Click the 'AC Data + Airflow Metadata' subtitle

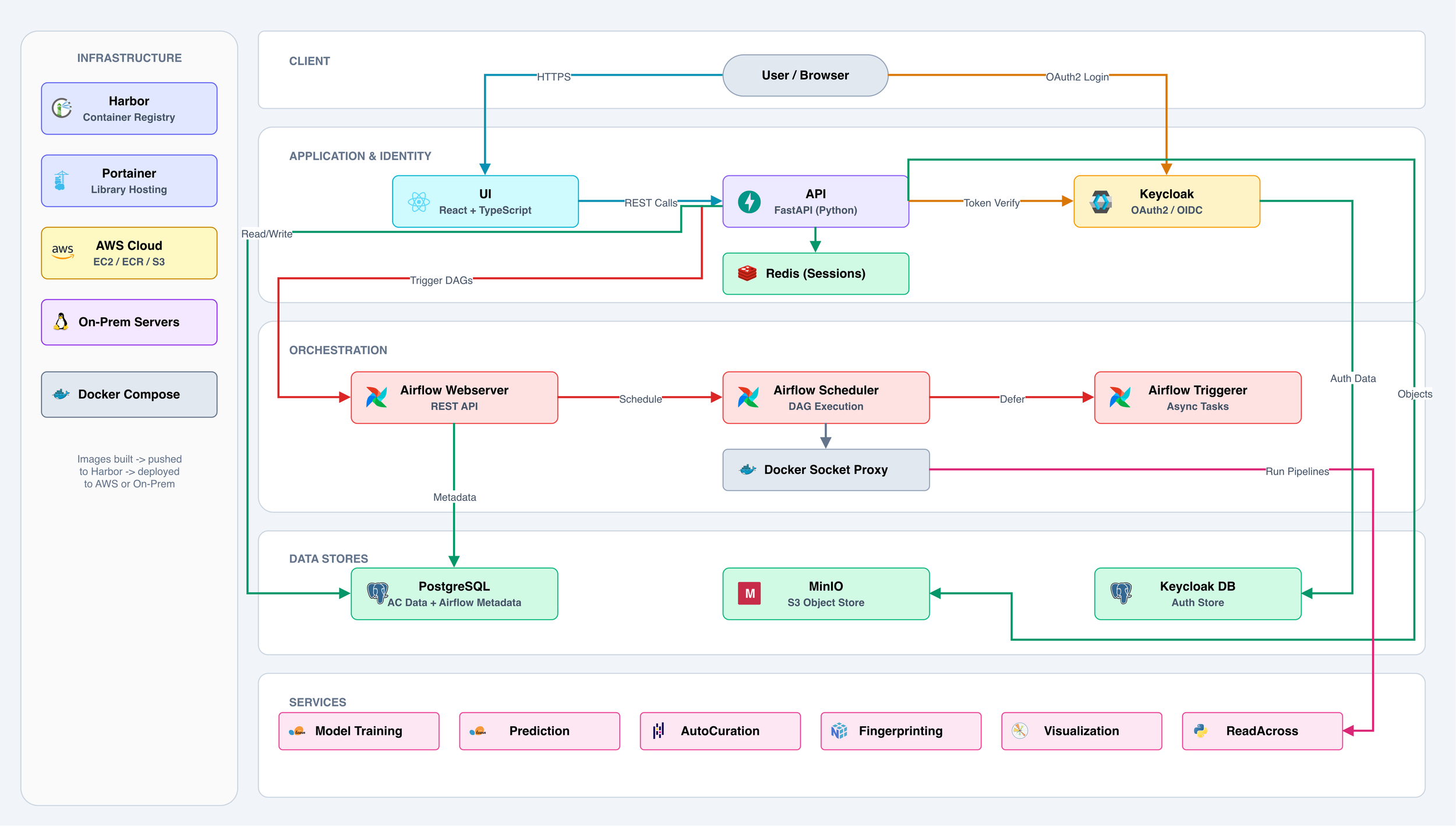pyautogui.click(x=455, y=603)
